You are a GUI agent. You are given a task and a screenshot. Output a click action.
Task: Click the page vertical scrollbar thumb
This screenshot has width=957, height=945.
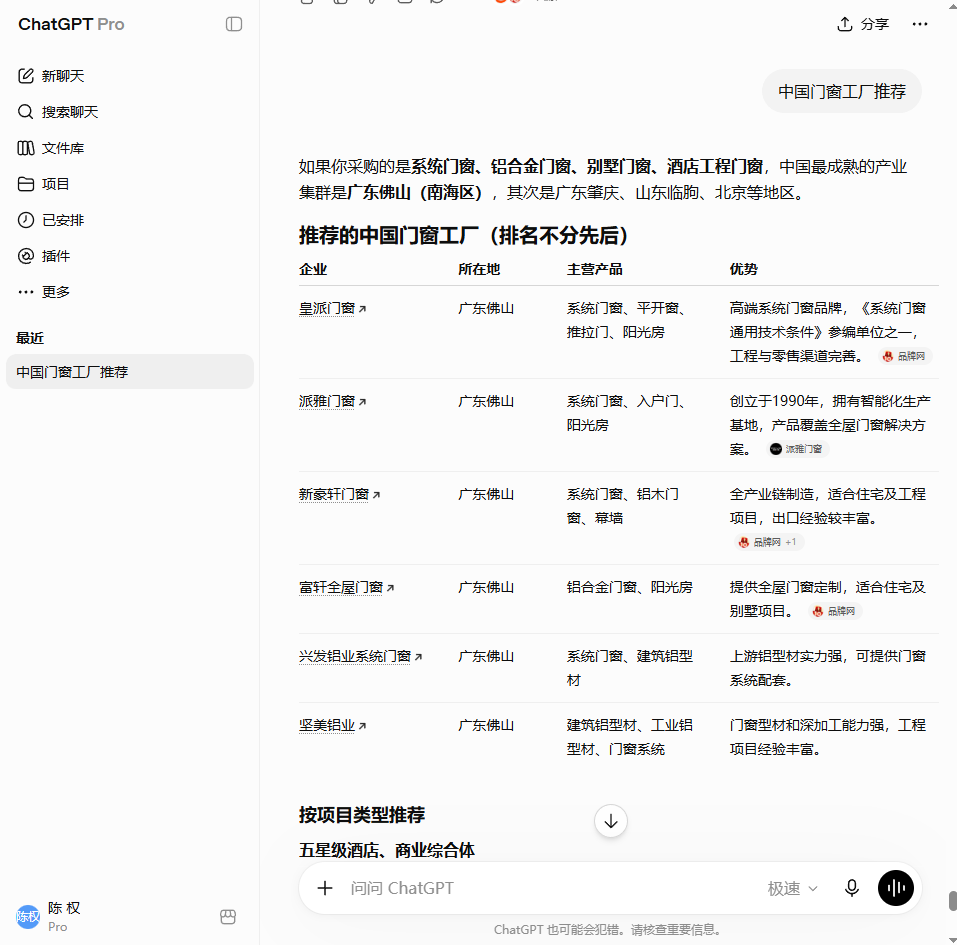[x=952, y=900]
